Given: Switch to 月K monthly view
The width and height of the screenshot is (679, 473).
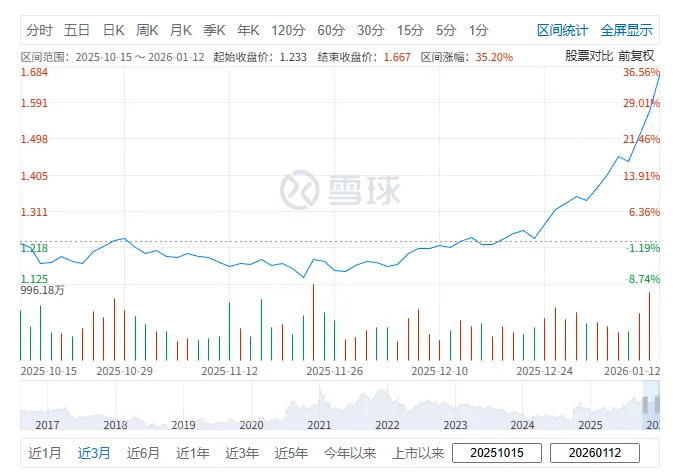Looking at the screenshot, I should 181,30.
